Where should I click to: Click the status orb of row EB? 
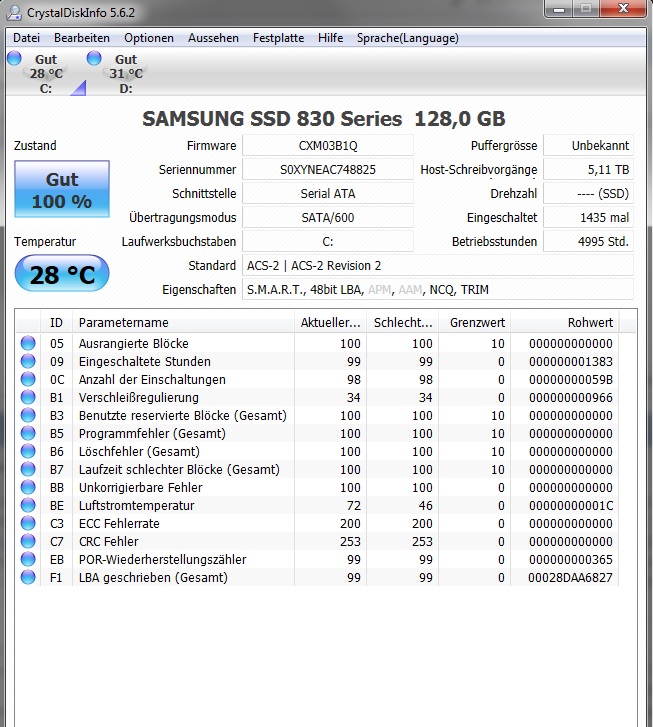tap(28, 559)
